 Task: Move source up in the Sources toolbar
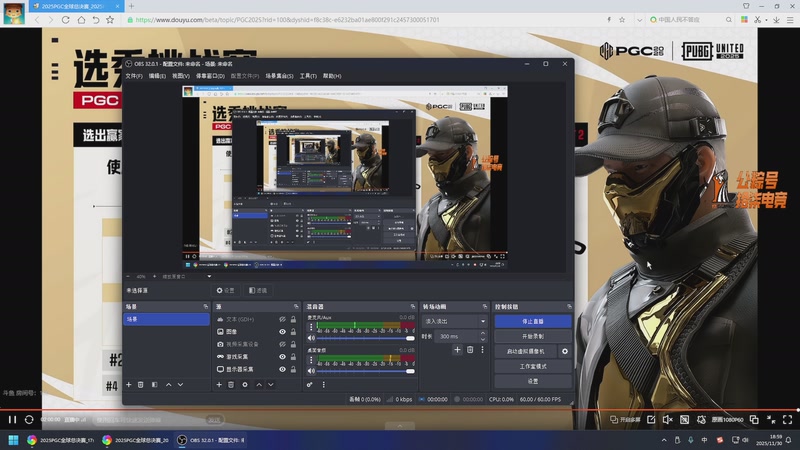[x=259, y=385]
